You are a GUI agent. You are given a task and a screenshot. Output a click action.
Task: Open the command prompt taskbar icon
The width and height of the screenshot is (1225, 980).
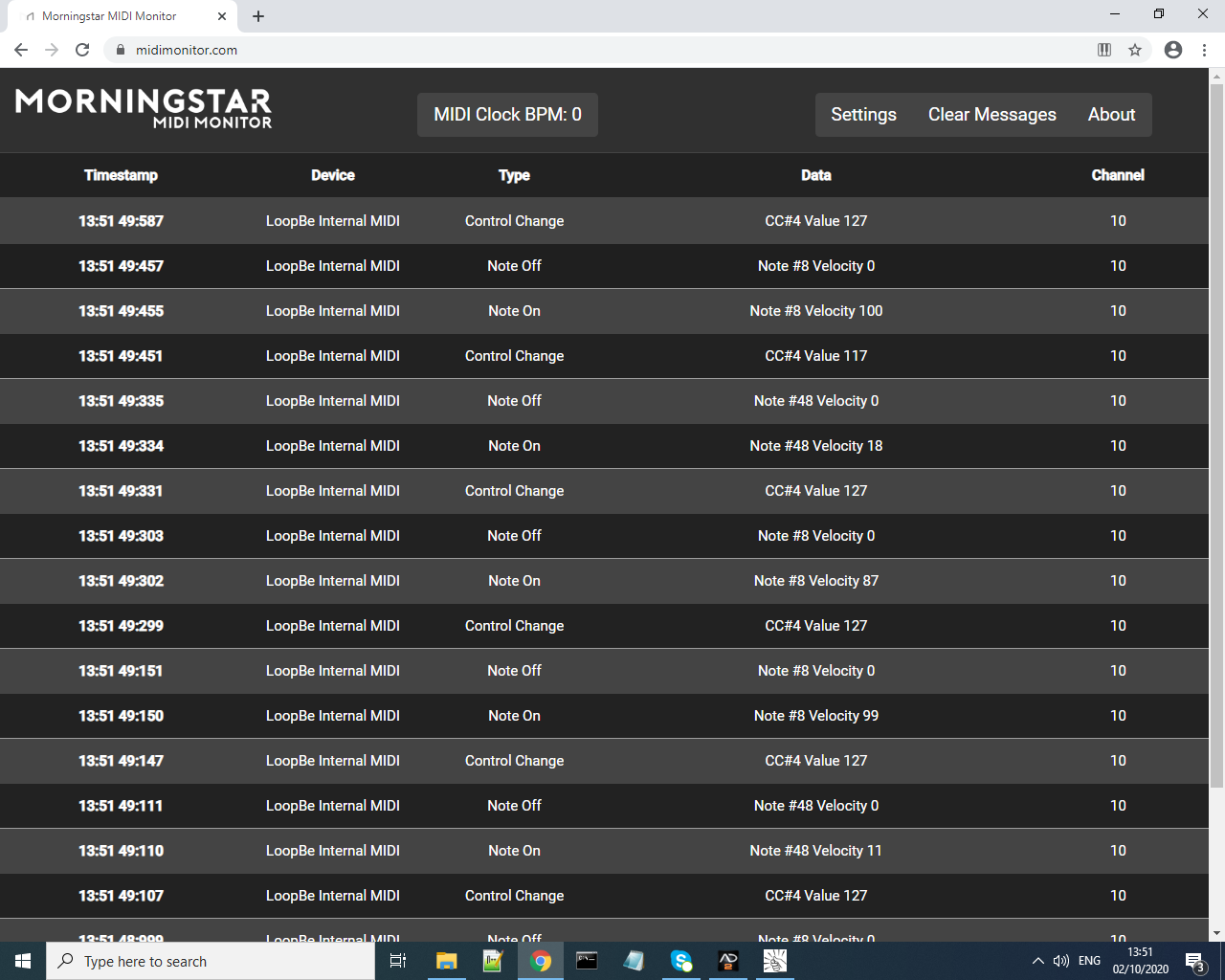click(x=587, y=961)
